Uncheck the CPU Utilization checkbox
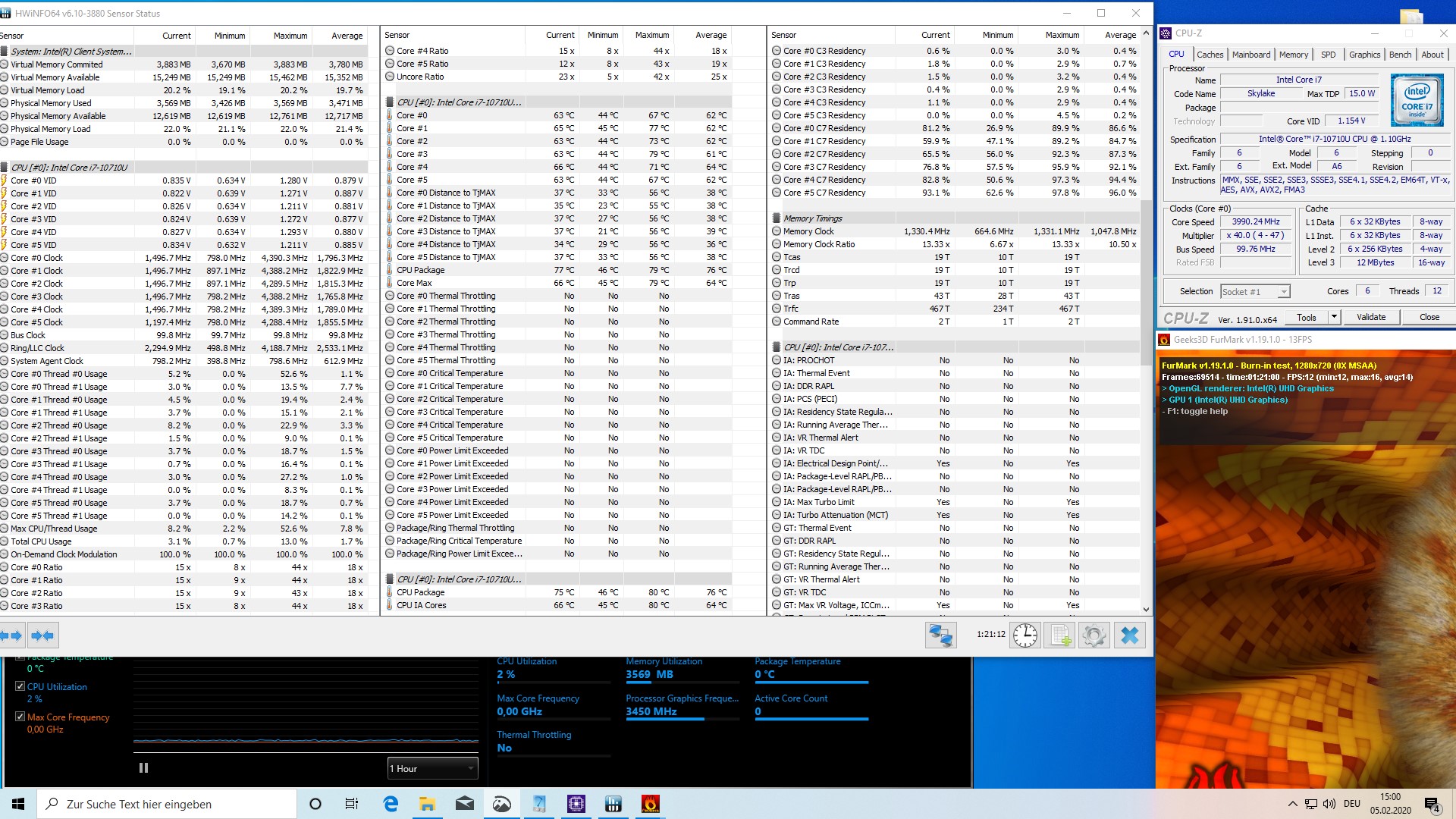Image resolution: width=1456 pixels, height=819 pixels. [20, 686]
